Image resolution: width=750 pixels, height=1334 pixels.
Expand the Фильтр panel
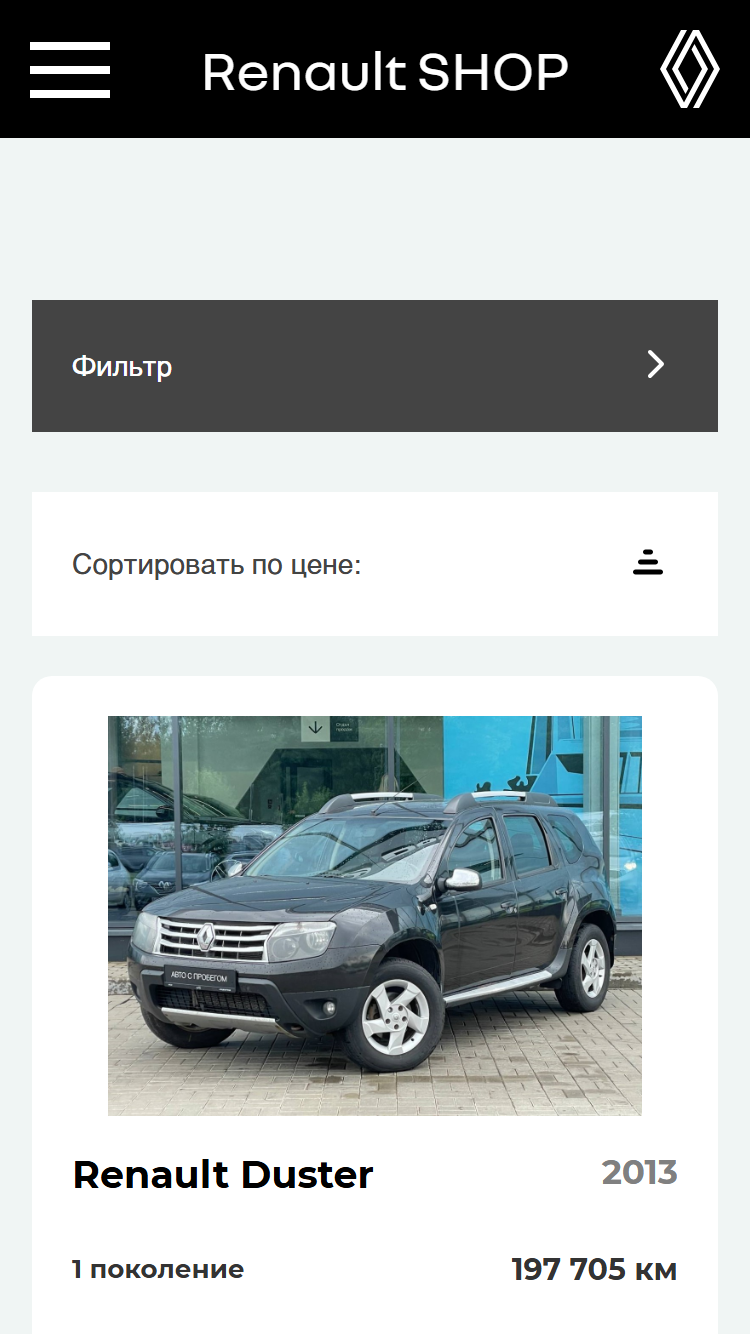pyautogui.click(x=375, y=366)
